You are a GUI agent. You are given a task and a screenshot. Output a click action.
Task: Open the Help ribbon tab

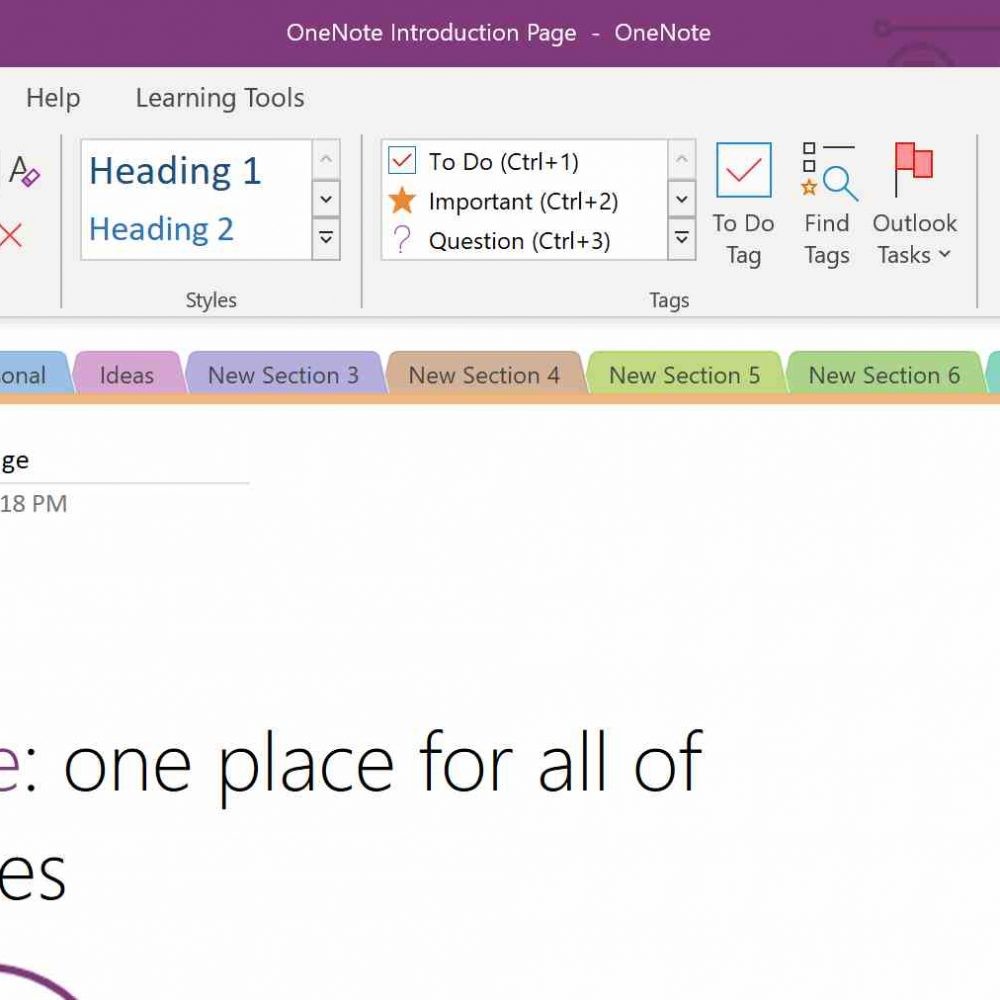53,98
